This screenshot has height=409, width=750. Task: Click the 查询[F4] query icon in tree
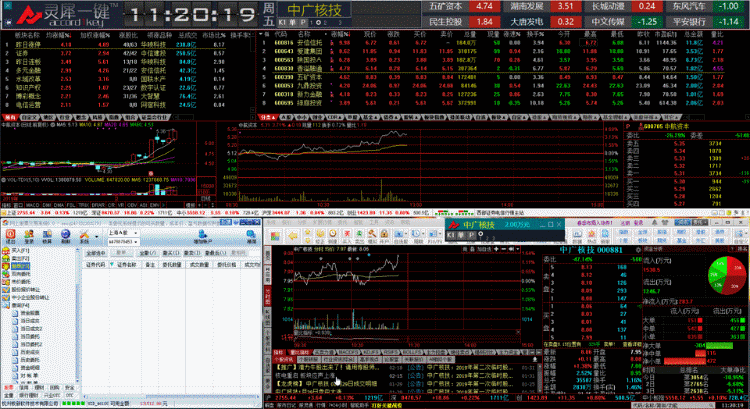[6, 305]
